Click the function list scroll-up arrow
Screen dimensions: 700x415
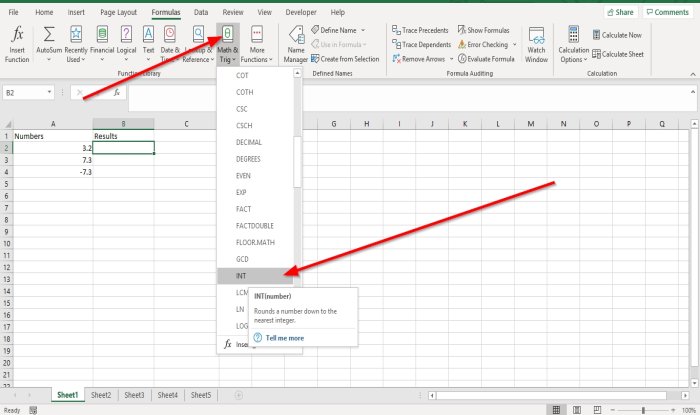coord(297,73)
